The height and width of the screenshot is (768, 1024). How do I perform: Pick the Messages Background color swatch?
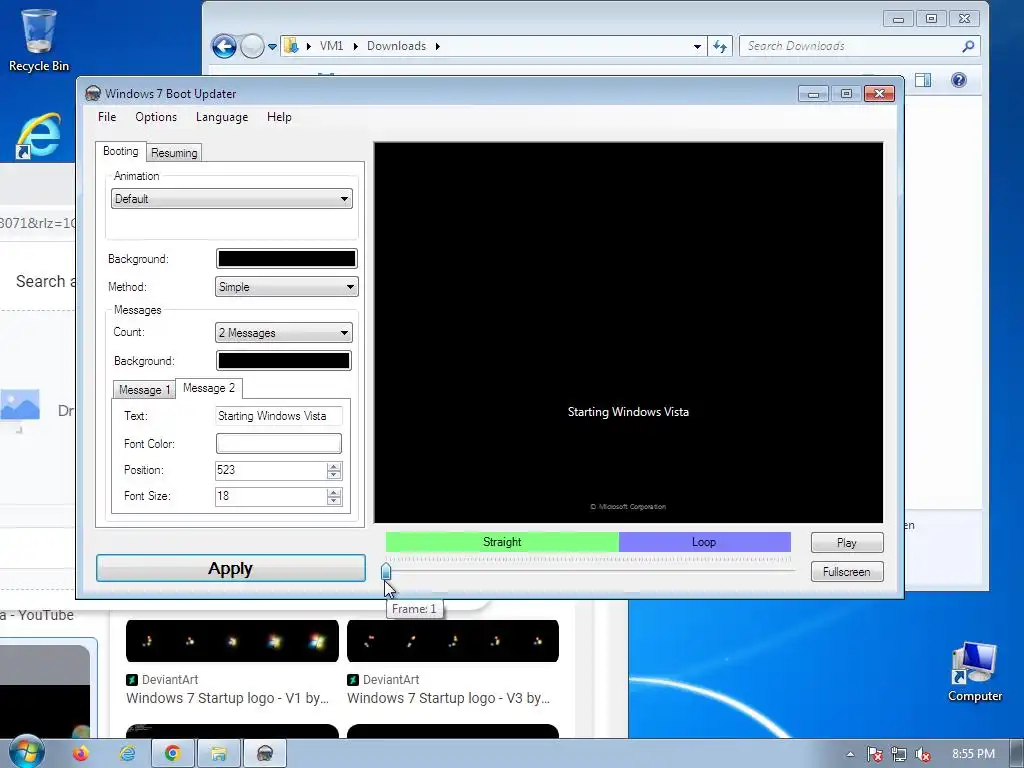pyautogui.click(x=283, y=360)
